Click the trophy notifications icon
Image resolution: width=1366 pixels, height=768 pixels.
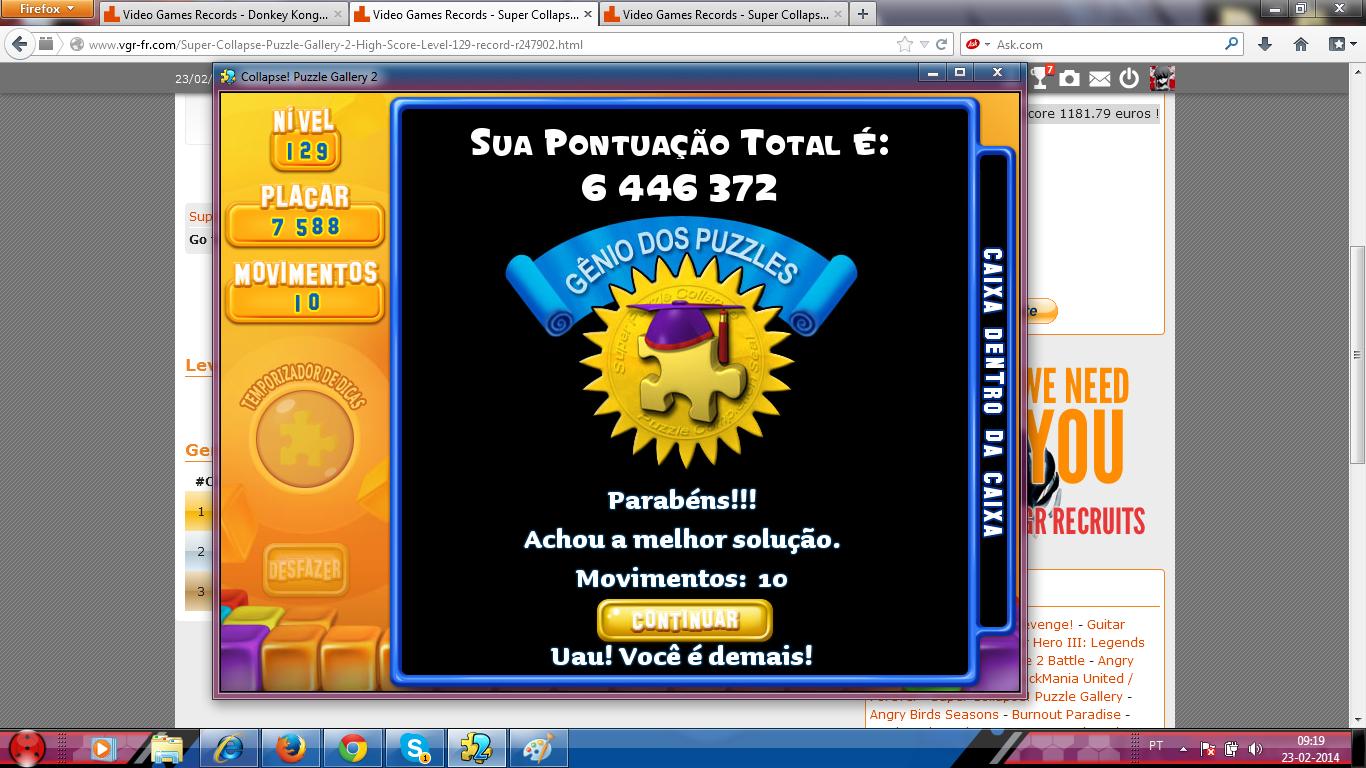pyautogui.click(x=1040, y=78)
